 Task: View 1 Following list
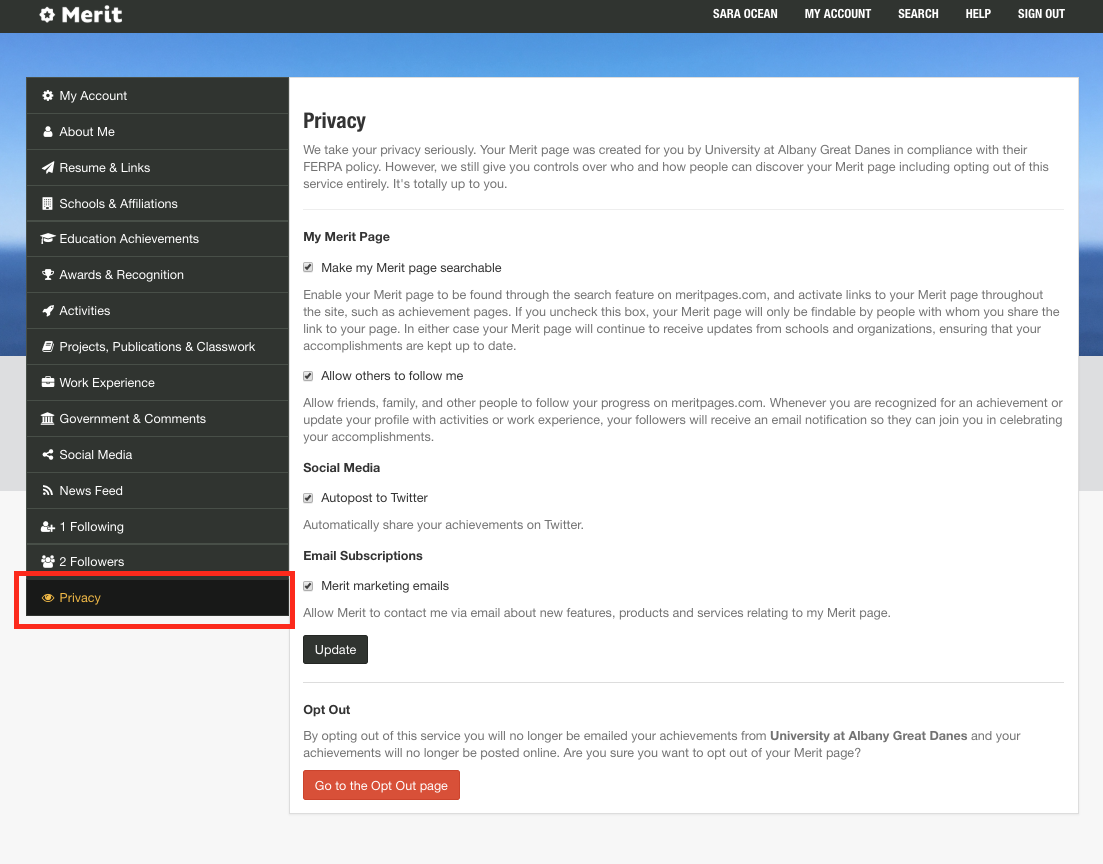(158, 526)
